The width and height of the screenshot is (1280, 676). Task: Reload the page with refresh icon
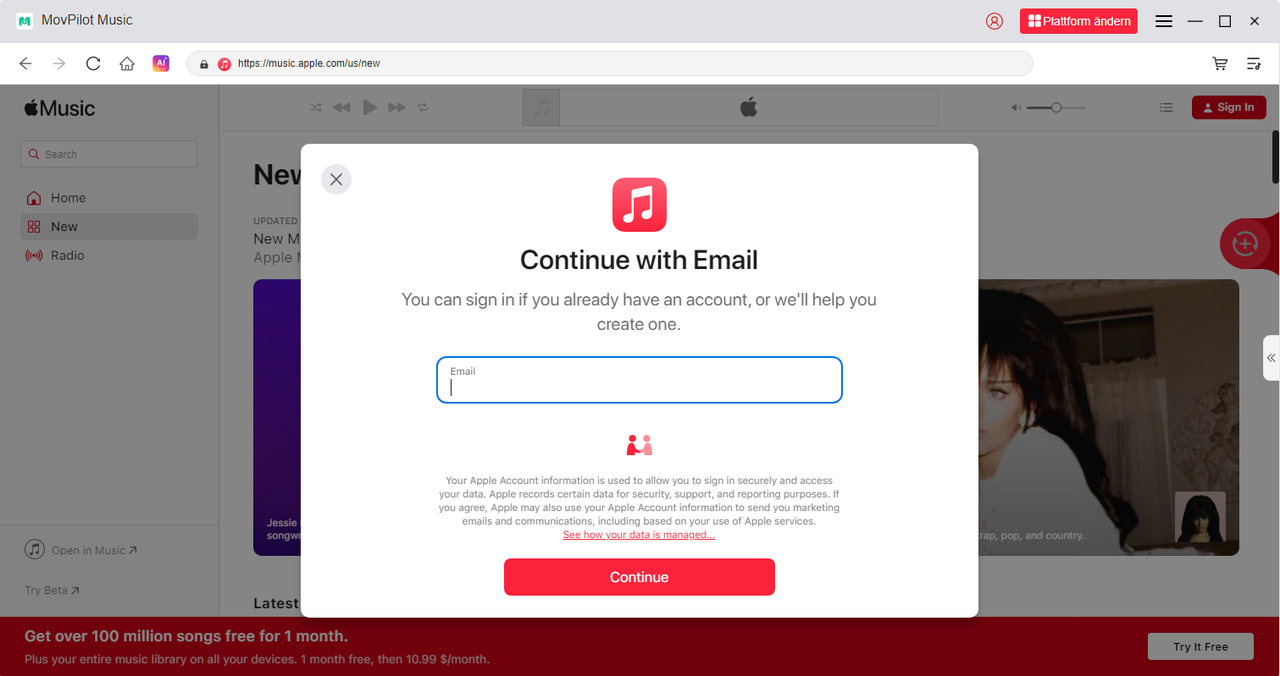click(x=93, y=63)
